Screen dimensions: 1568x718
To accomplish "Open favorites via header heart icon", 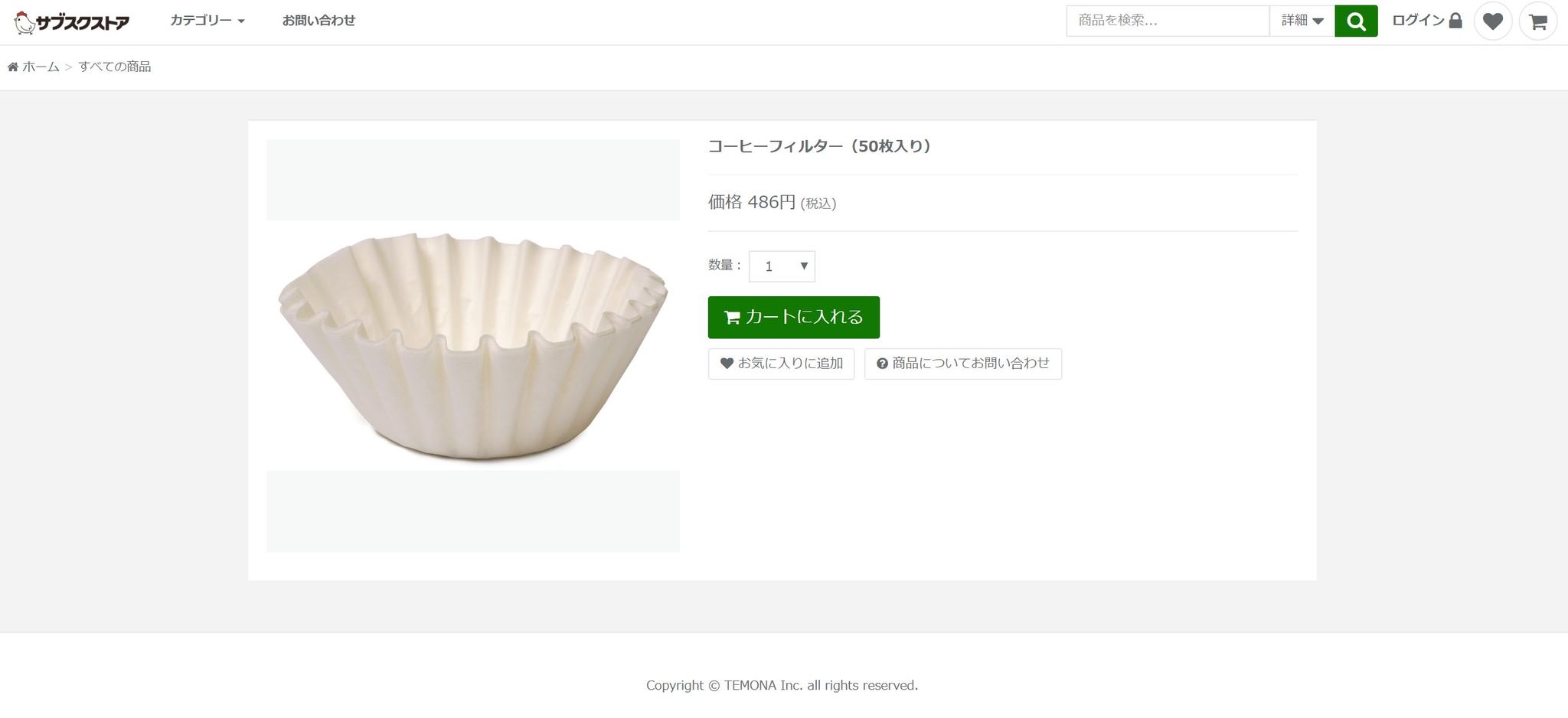I will 1492,21.
